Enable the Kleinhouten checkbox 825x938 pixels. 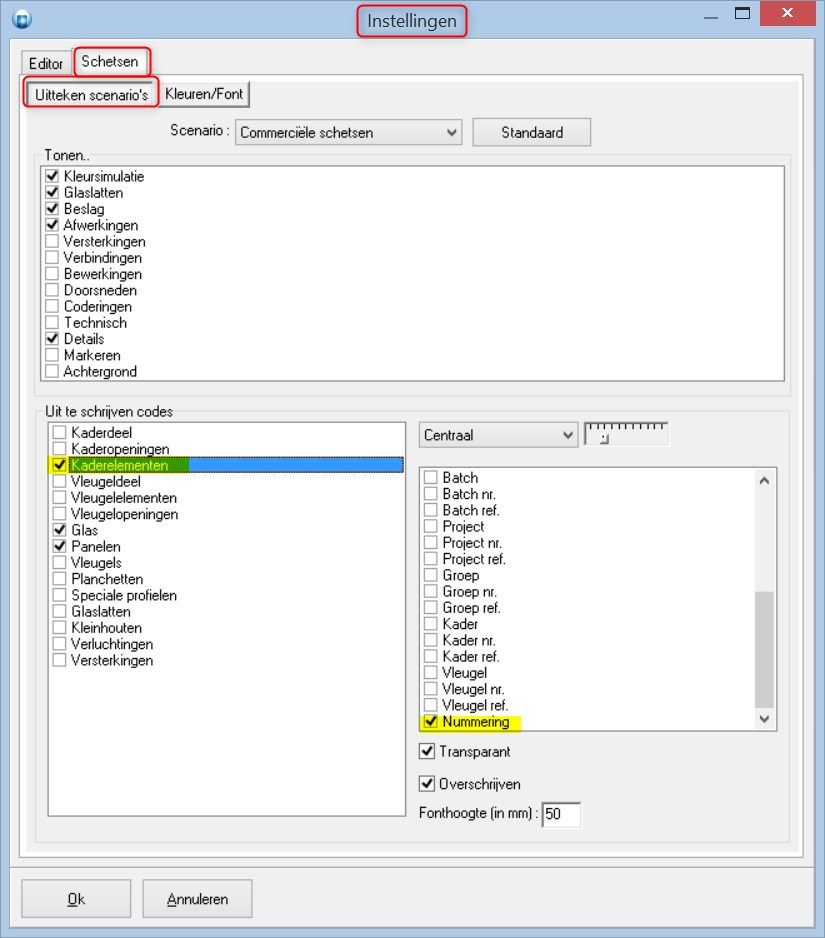click(59, 627)
